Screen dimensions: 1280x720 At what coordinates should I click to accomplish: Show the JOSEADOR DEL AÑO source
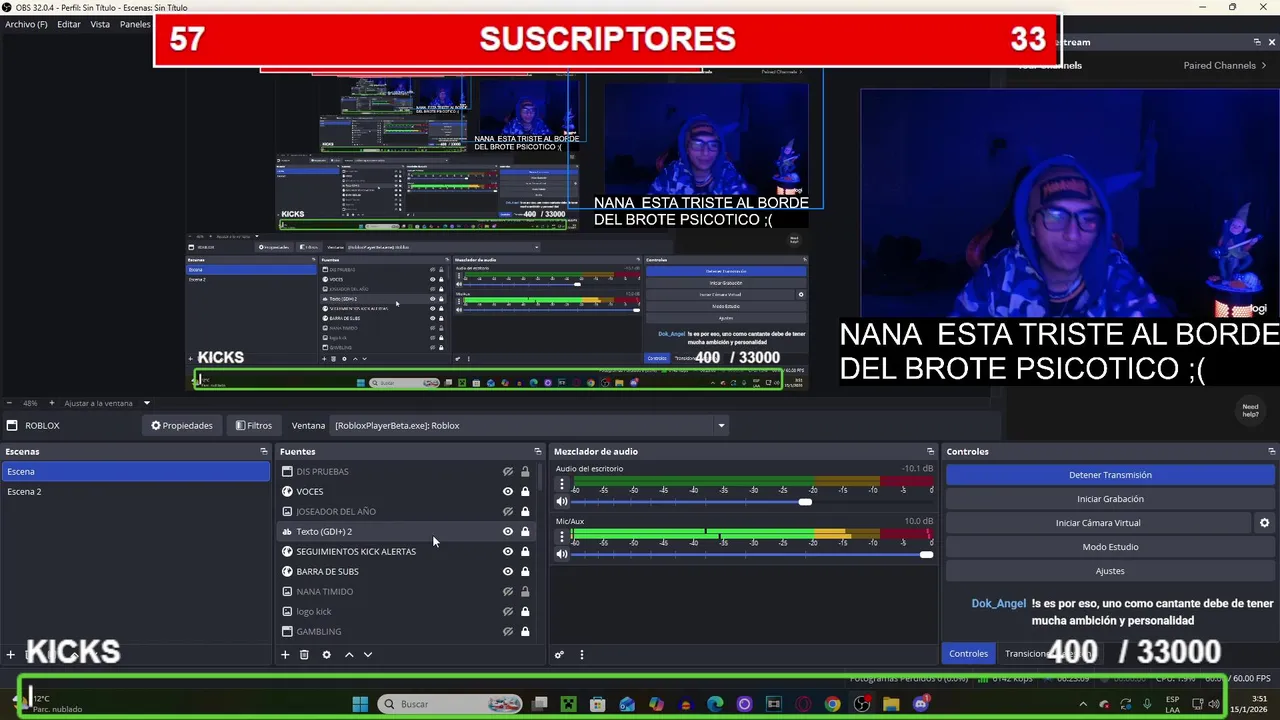(x=508, y=512)
